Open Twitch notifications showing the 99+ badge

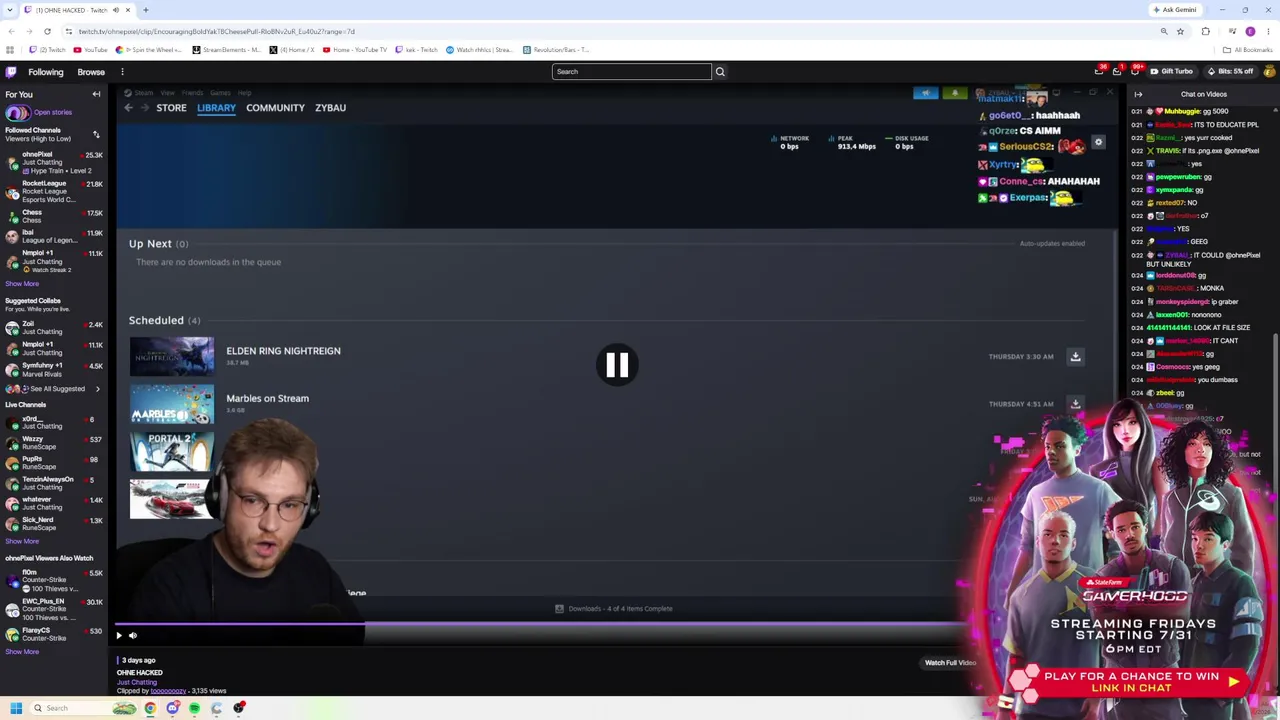coord(1135,71)
